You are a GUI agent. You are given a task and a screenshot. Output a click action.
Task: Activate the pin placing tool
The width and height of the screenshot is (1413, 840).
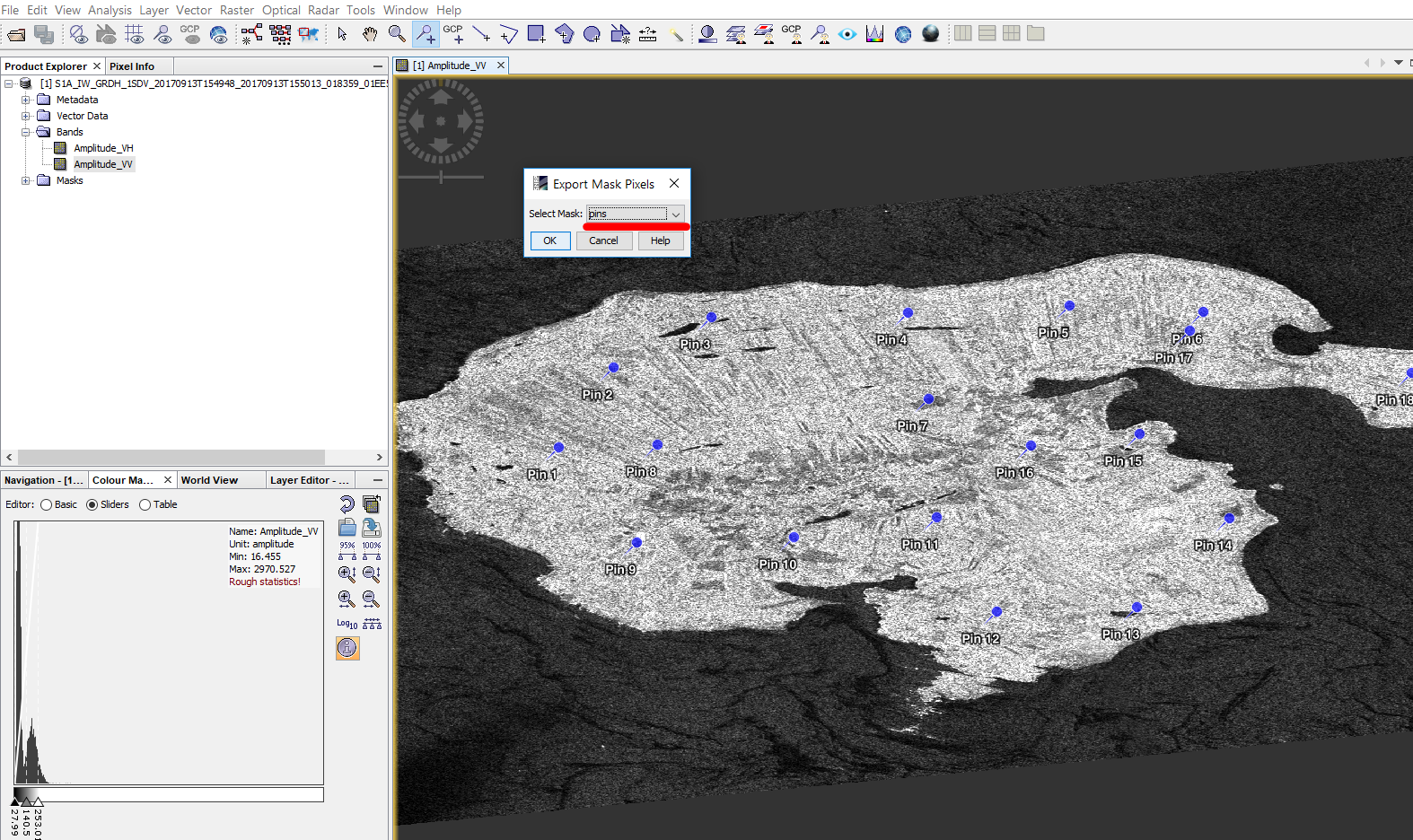[x=426, y=34]
